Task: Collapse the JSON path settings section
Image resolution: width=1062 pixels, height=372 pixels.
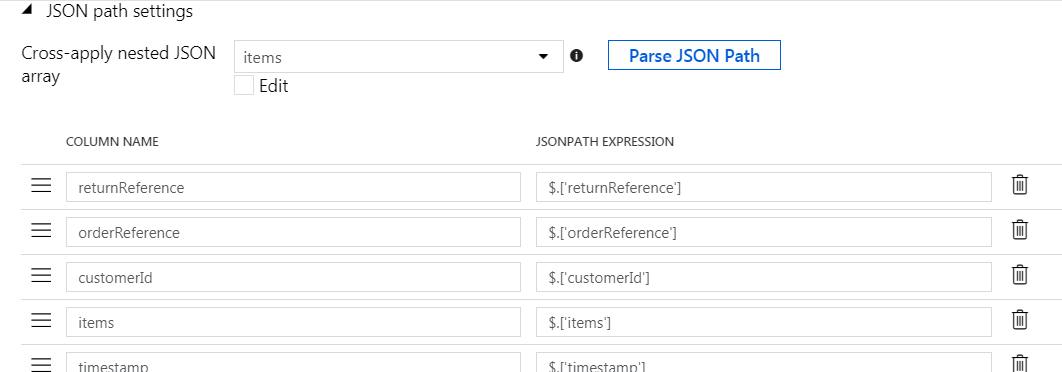Action: point(26,11)
